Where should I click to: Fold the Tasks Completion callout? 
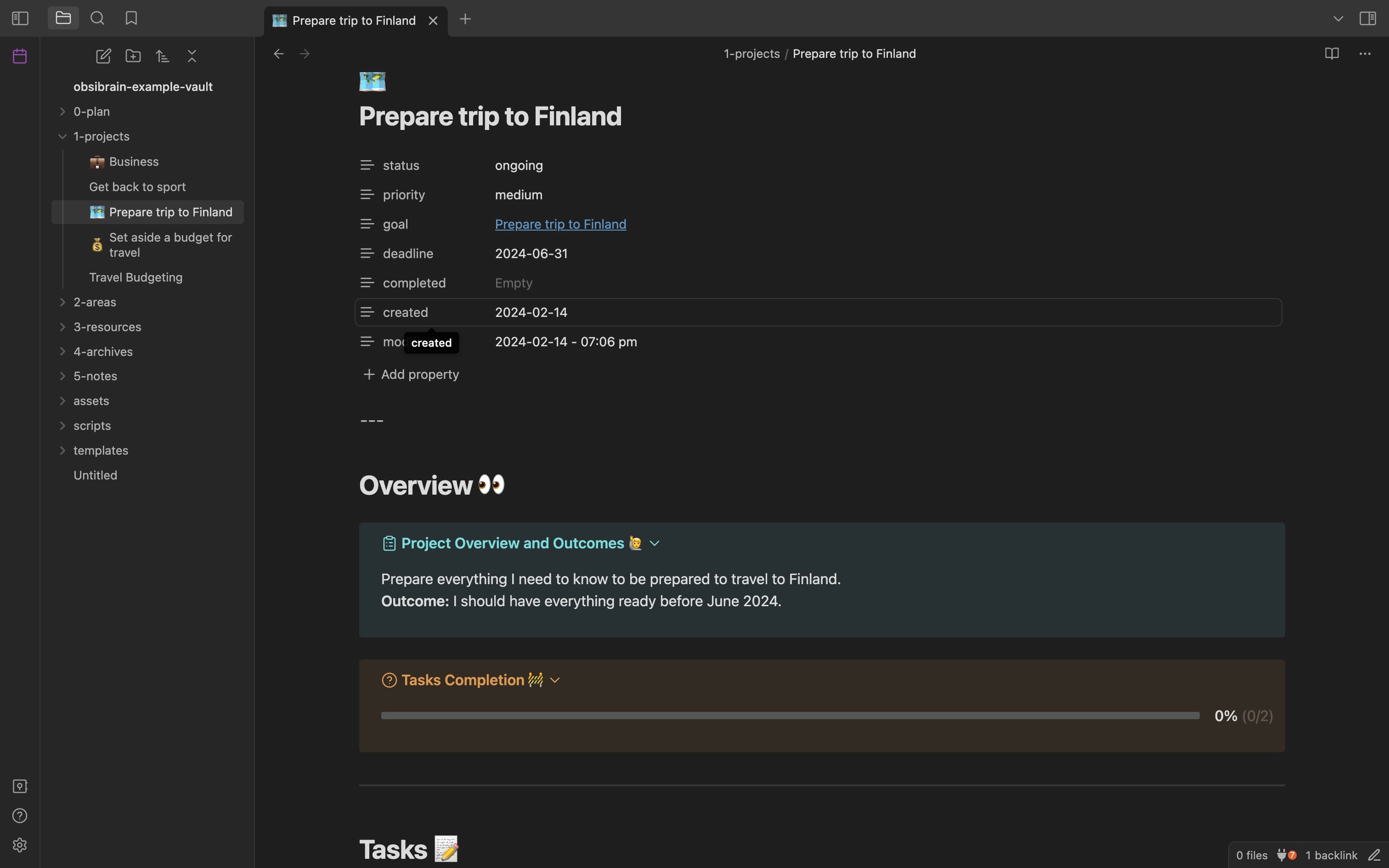(x=554, y=680)
